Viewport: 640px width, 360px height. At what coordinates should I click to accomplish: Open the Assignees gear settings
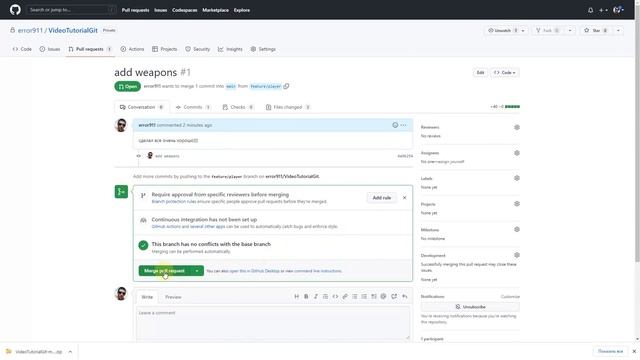[517, 153]
